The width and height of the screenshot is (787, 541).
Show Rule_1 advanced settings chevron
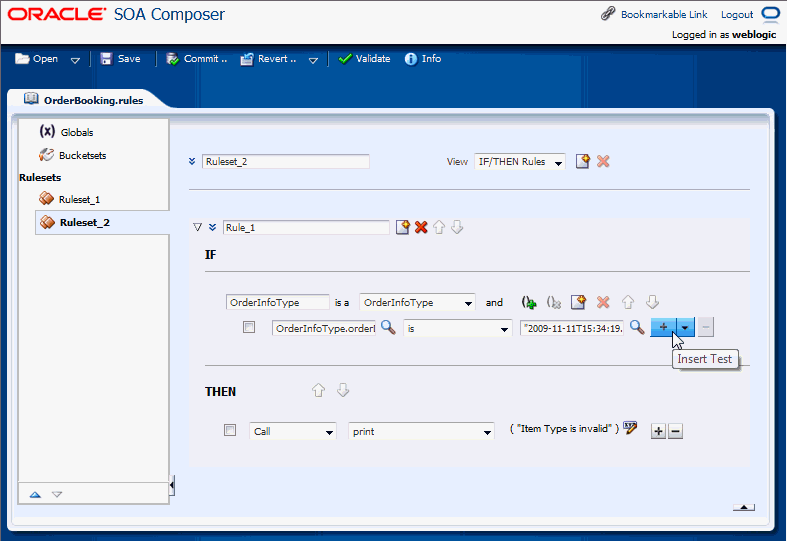point(212,227)
